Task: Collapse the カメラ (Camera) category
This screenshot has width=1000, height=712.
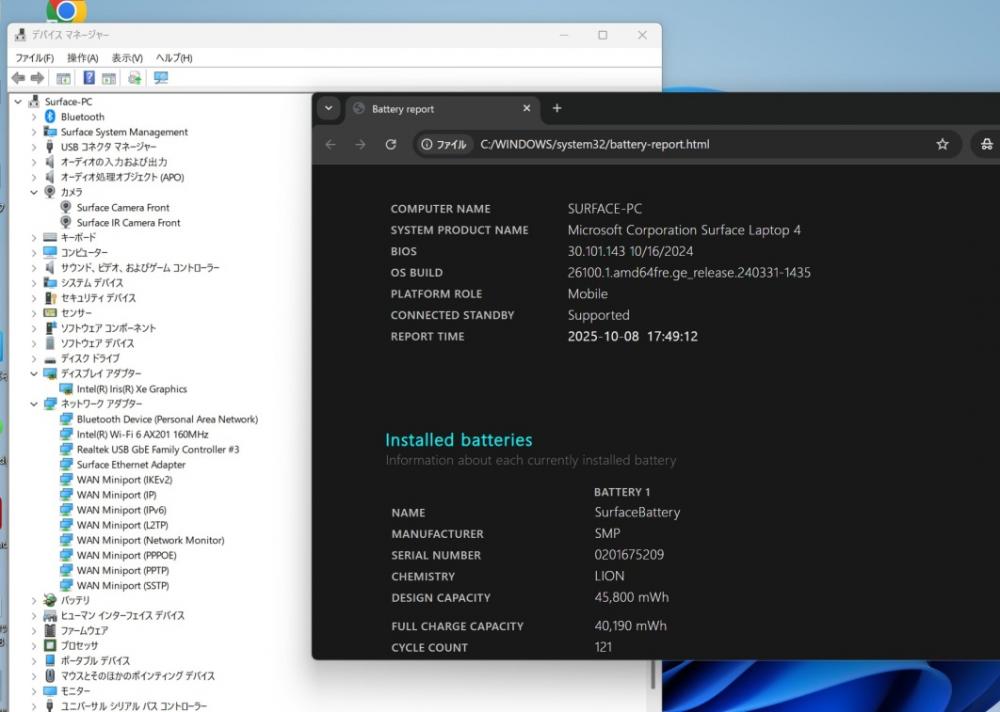Action: click(34, 192)
